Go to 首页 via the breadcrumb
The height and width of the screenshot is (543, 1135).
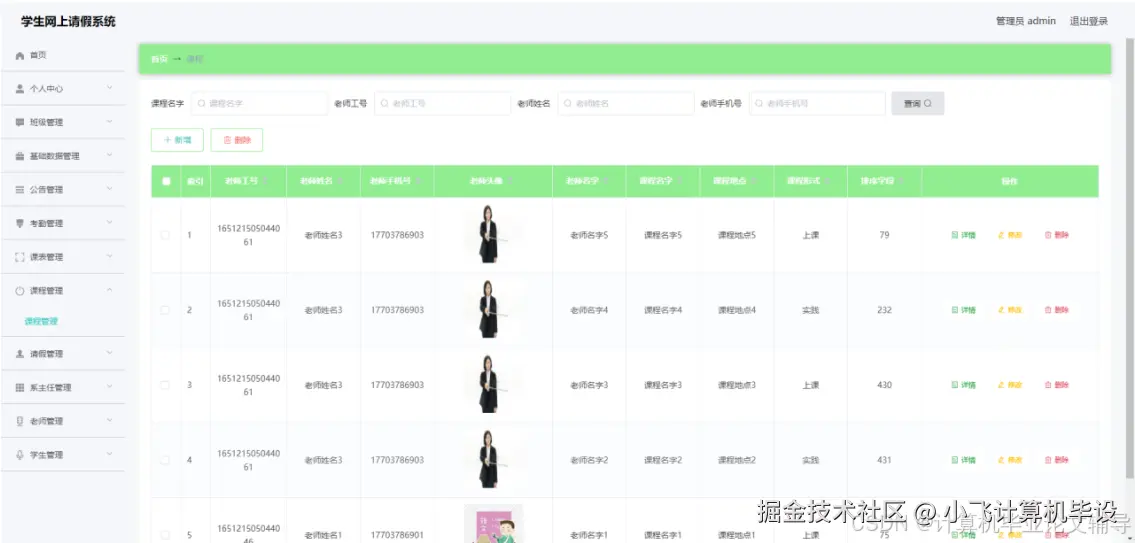pos(159,59)
